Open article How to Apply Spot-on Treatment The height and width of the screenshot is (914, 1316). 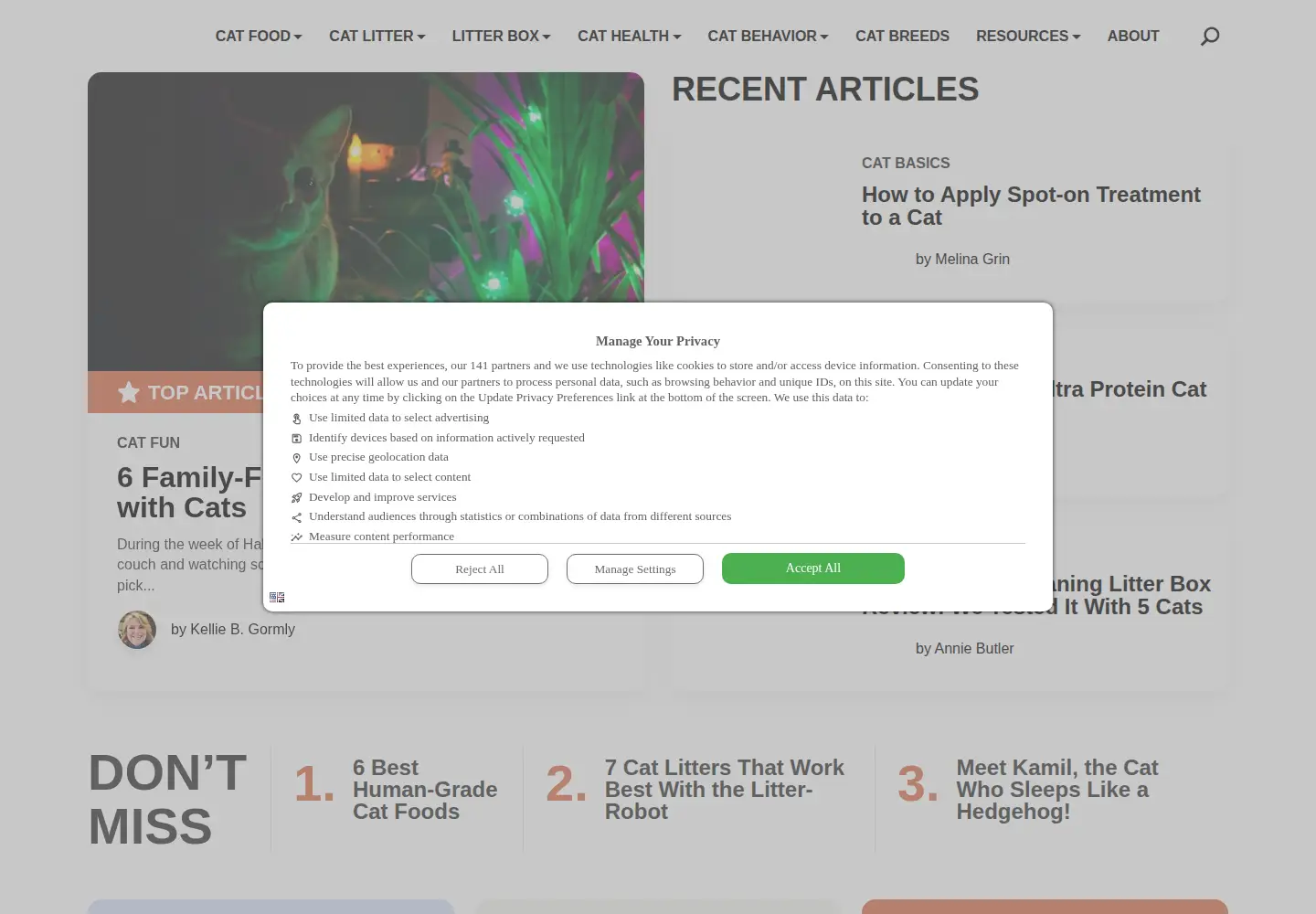coord(1031,207)
